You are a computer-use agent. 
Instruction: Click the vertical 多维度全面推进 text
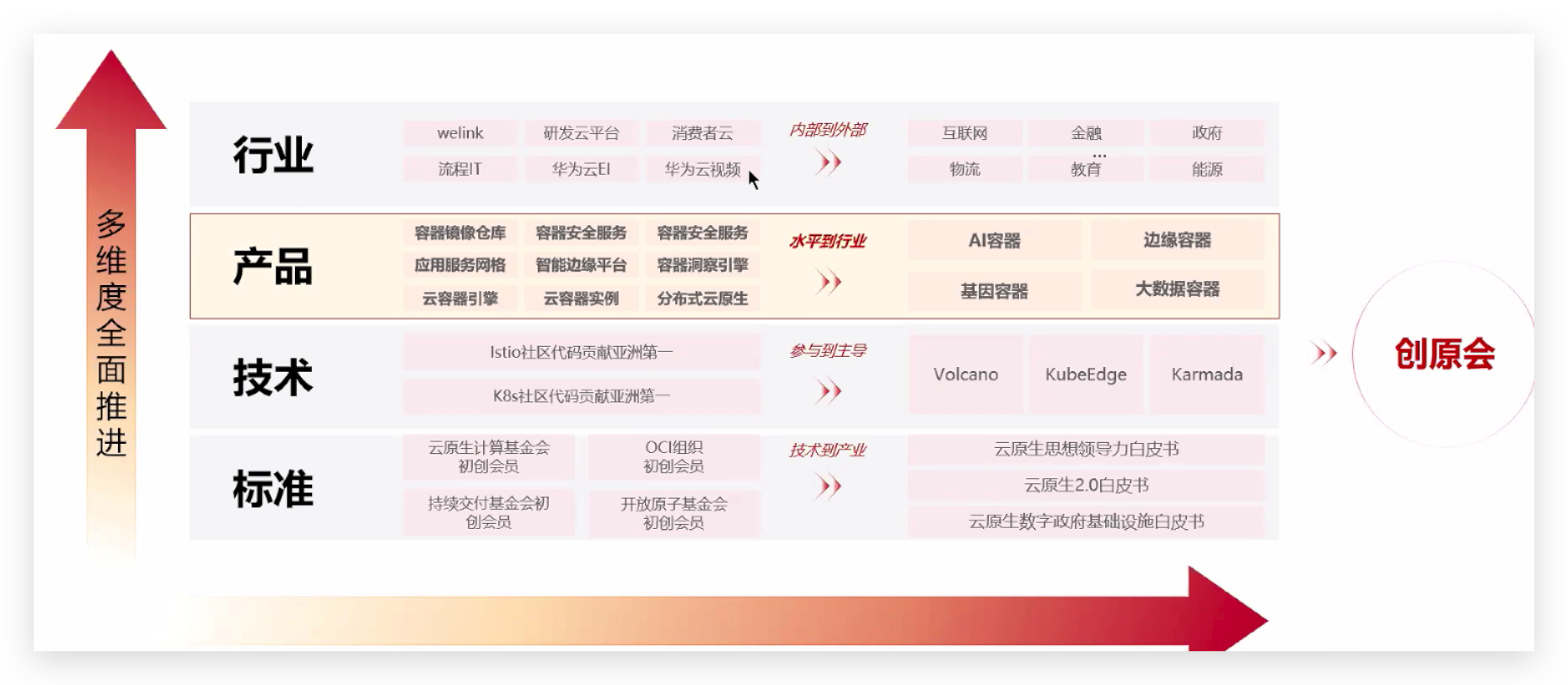click(111, 333)
